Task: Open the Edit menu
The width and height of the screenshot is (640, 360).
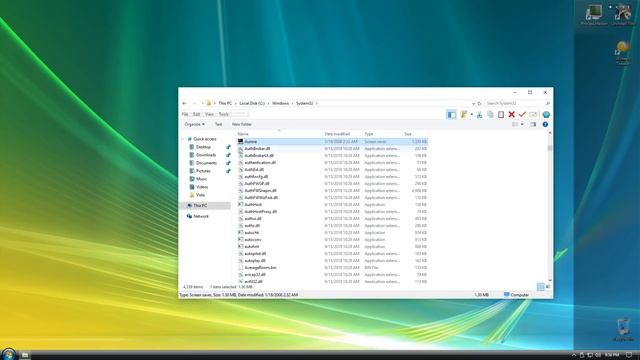Action: [196, 114]
